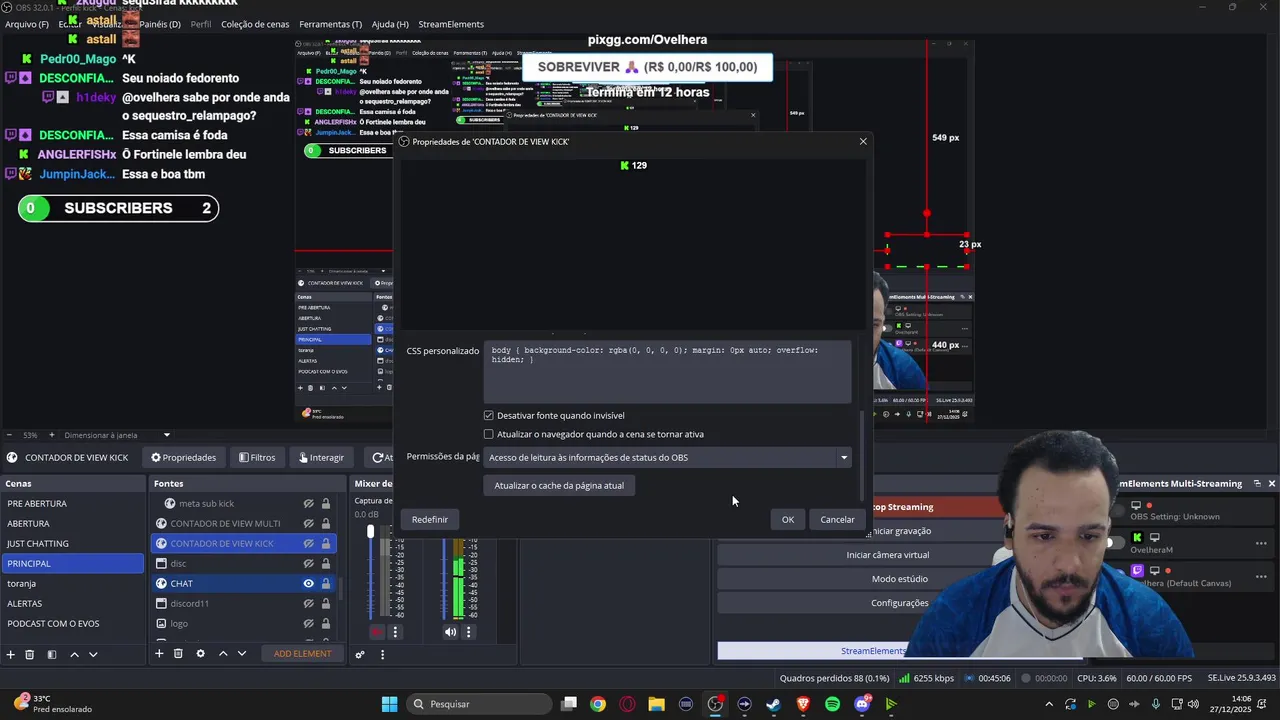Image resolution: width=1280 pixels, height=720 pixels.
Task: Show hidden system tray icons
Action: click(x=1049, y=704)
